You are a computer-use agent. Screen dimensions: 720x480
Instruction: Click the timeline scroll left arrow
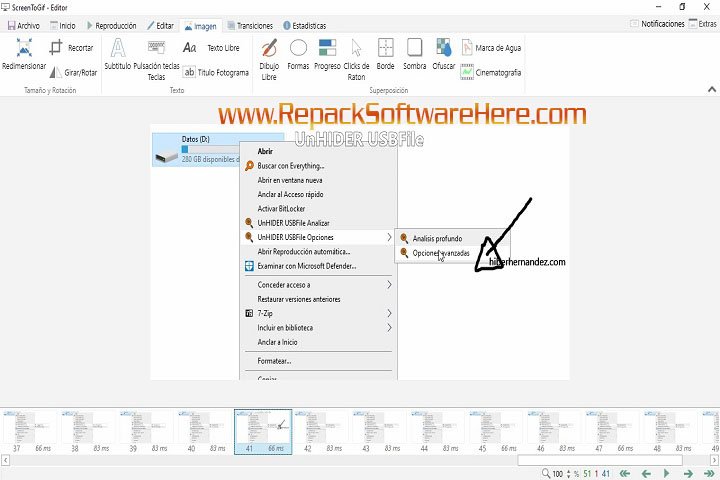coord(5,460)
